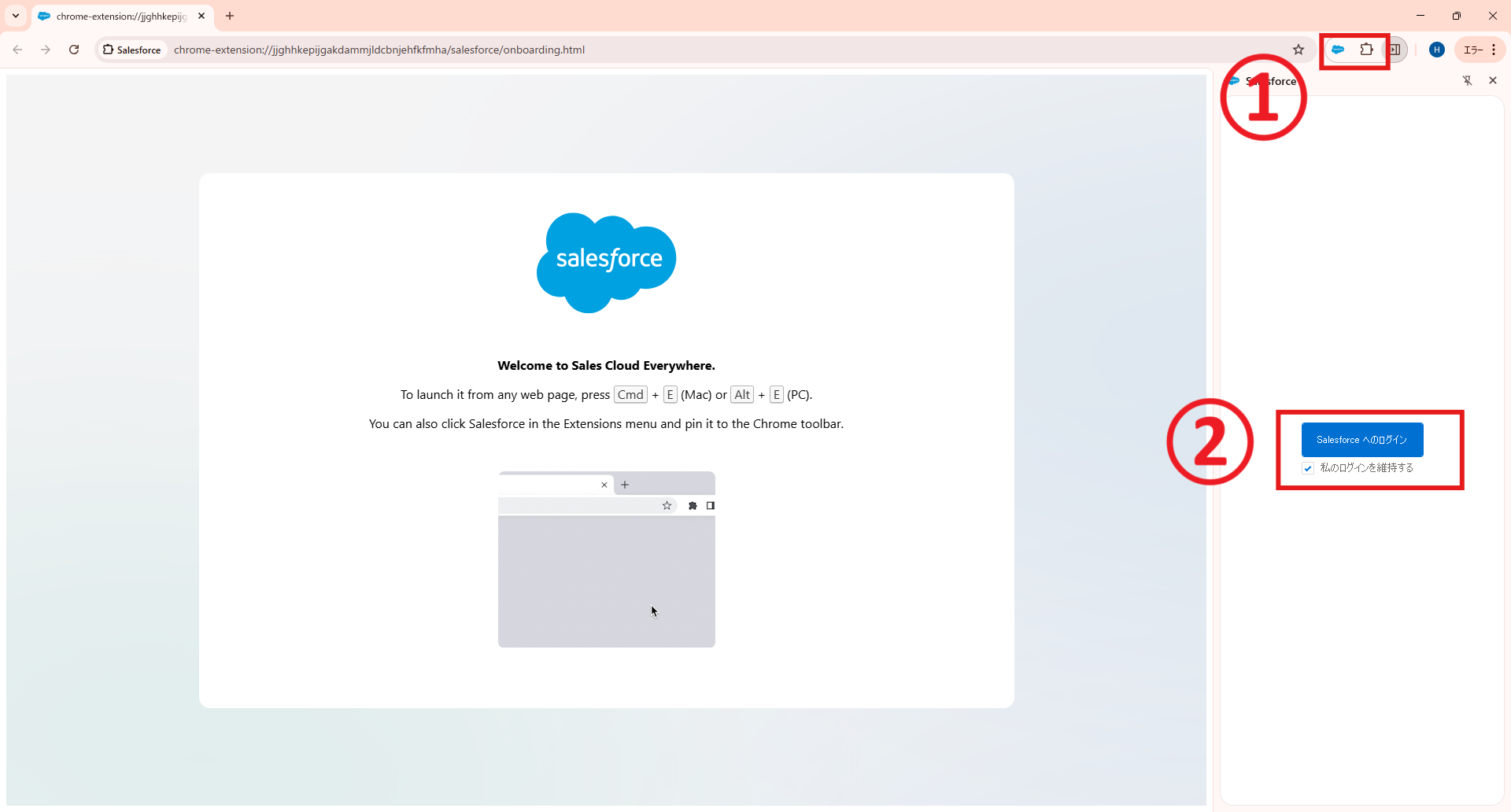This screenshot has width=1511, height=812.
Task: Minimize the Chrome window
Action: [x=1420, y=16]
